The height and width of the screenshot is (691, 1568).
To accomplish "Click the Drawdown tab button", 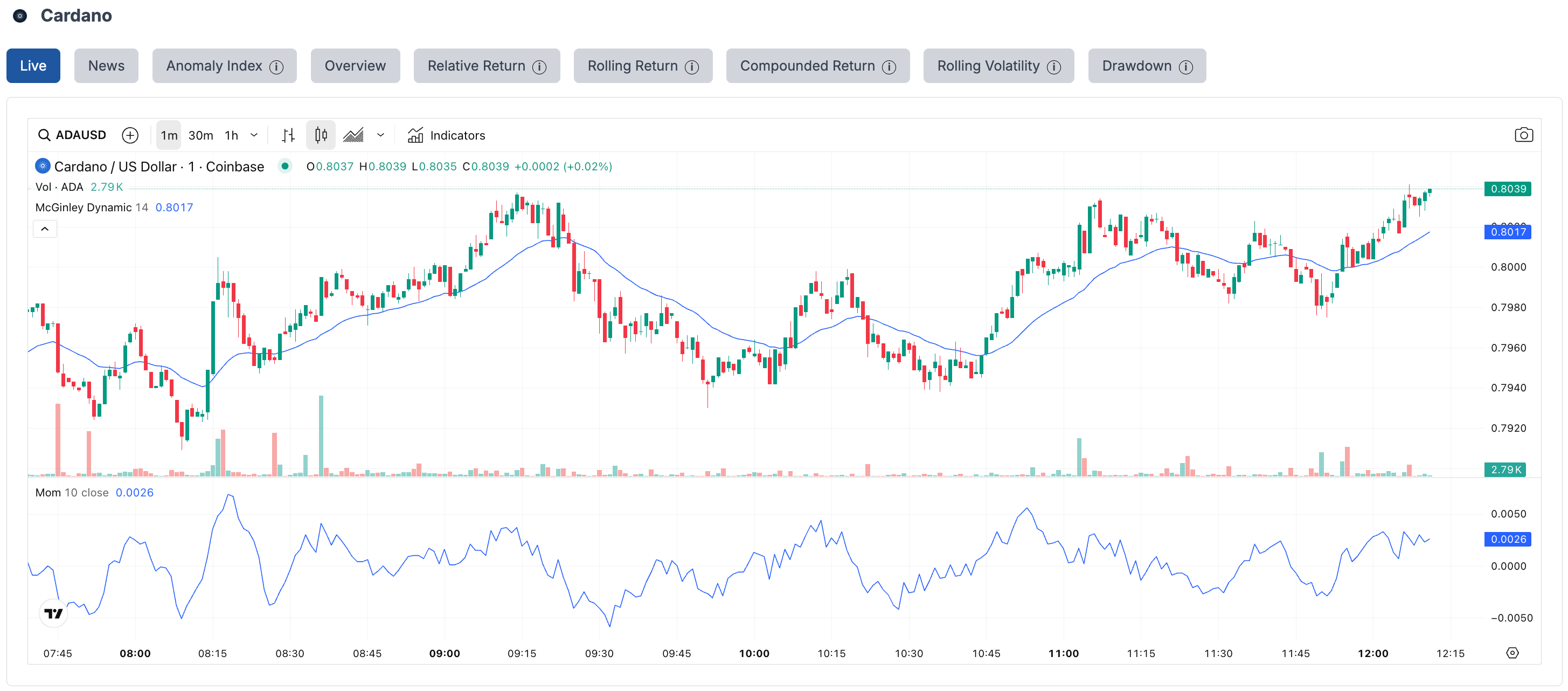I will point(1136,66).
